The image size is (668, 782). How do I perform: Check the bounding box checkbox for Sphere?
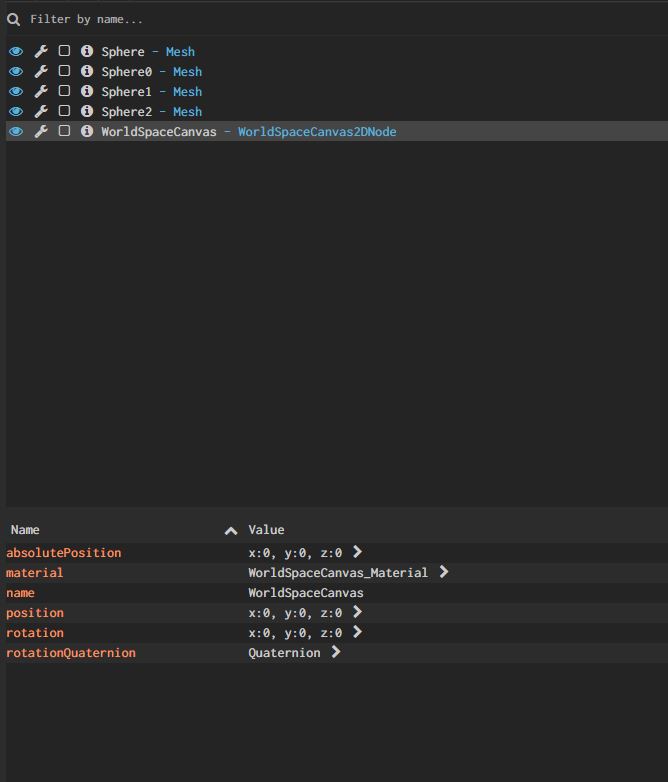64,51
